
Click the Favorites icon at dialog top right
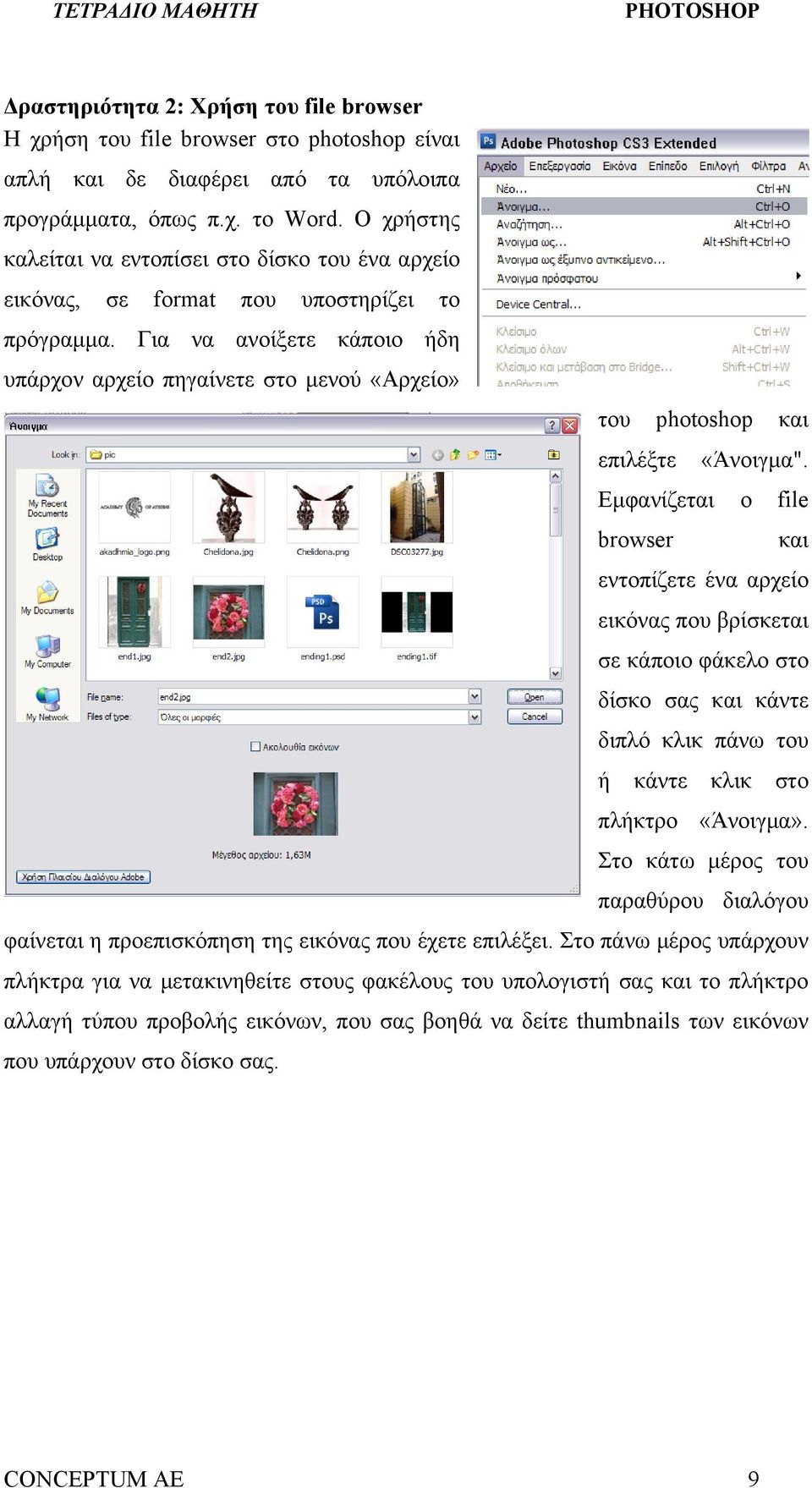coord(553,455)
